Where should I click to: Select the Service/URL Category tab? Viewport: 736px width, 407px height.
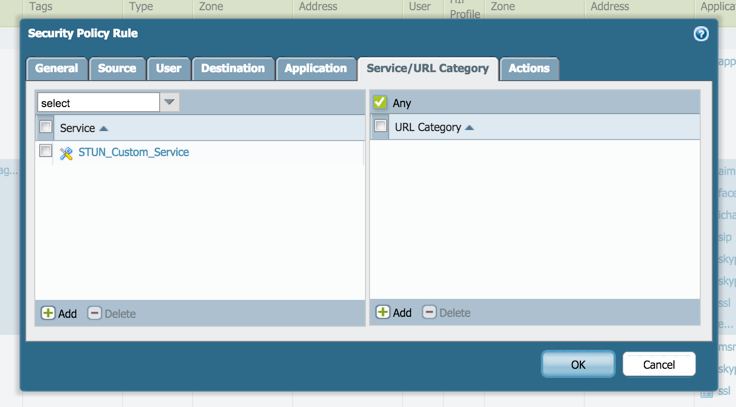[428, 69]
